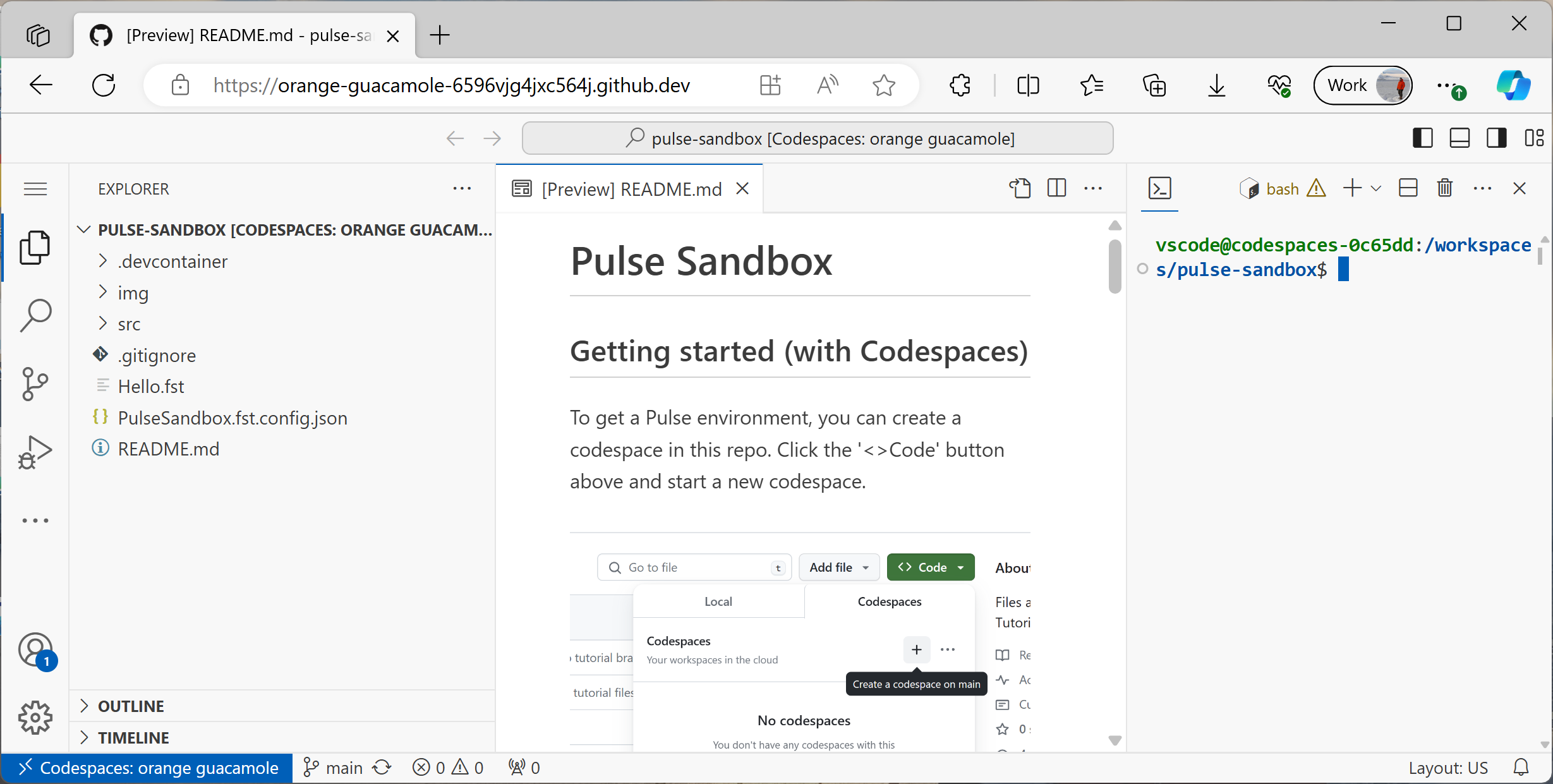
Task: Click the Source Control icon in sidebar
Action: [34, 383]
